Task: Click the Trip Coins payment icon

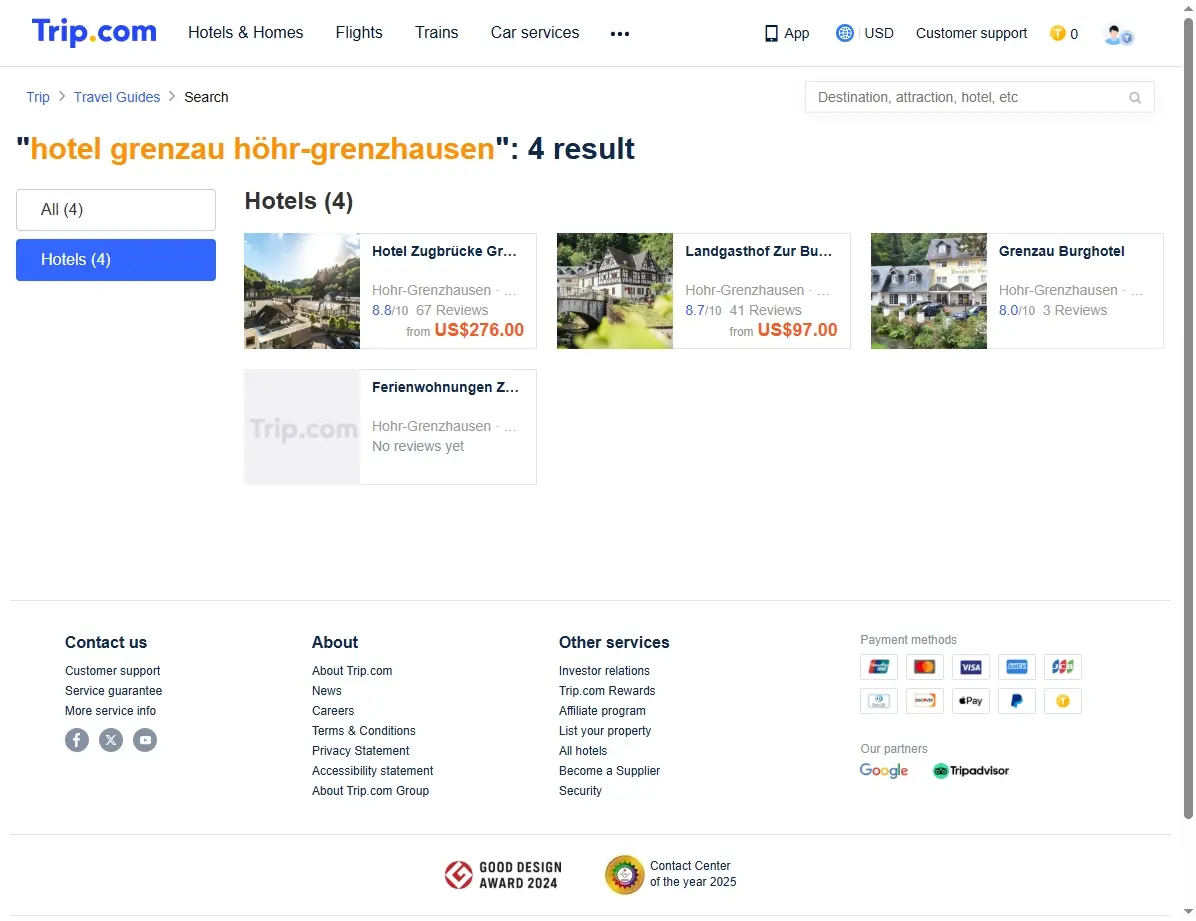Action: (1063, 700)
